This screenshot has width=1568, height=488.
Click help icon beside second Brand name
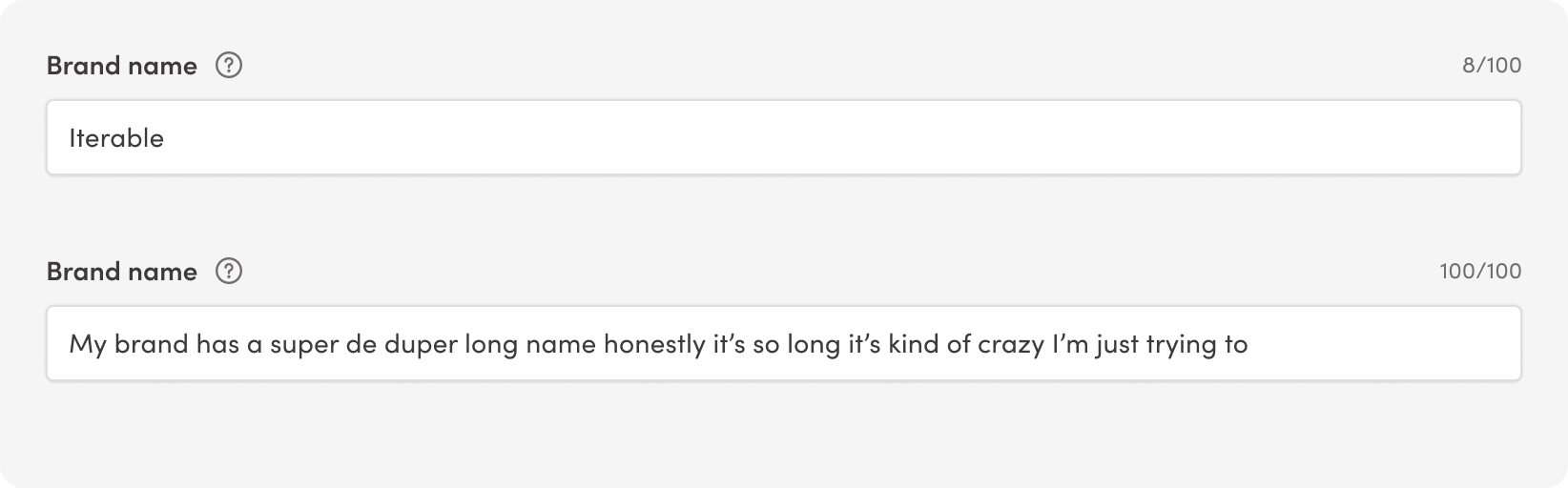coord(229,272)
